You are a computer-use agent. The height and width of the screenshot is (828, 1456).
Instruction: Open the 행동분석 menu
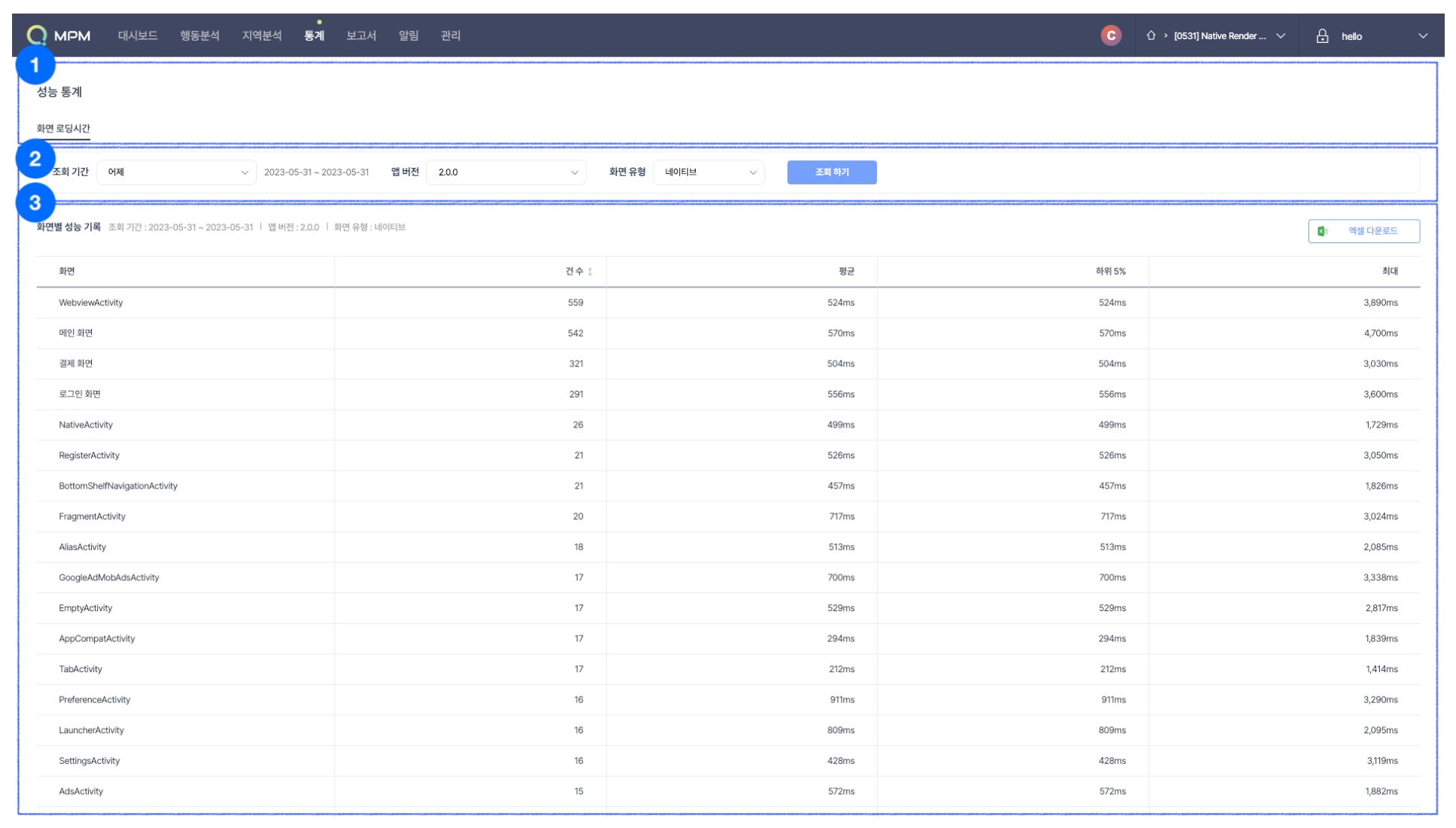(x=200, y=35)
